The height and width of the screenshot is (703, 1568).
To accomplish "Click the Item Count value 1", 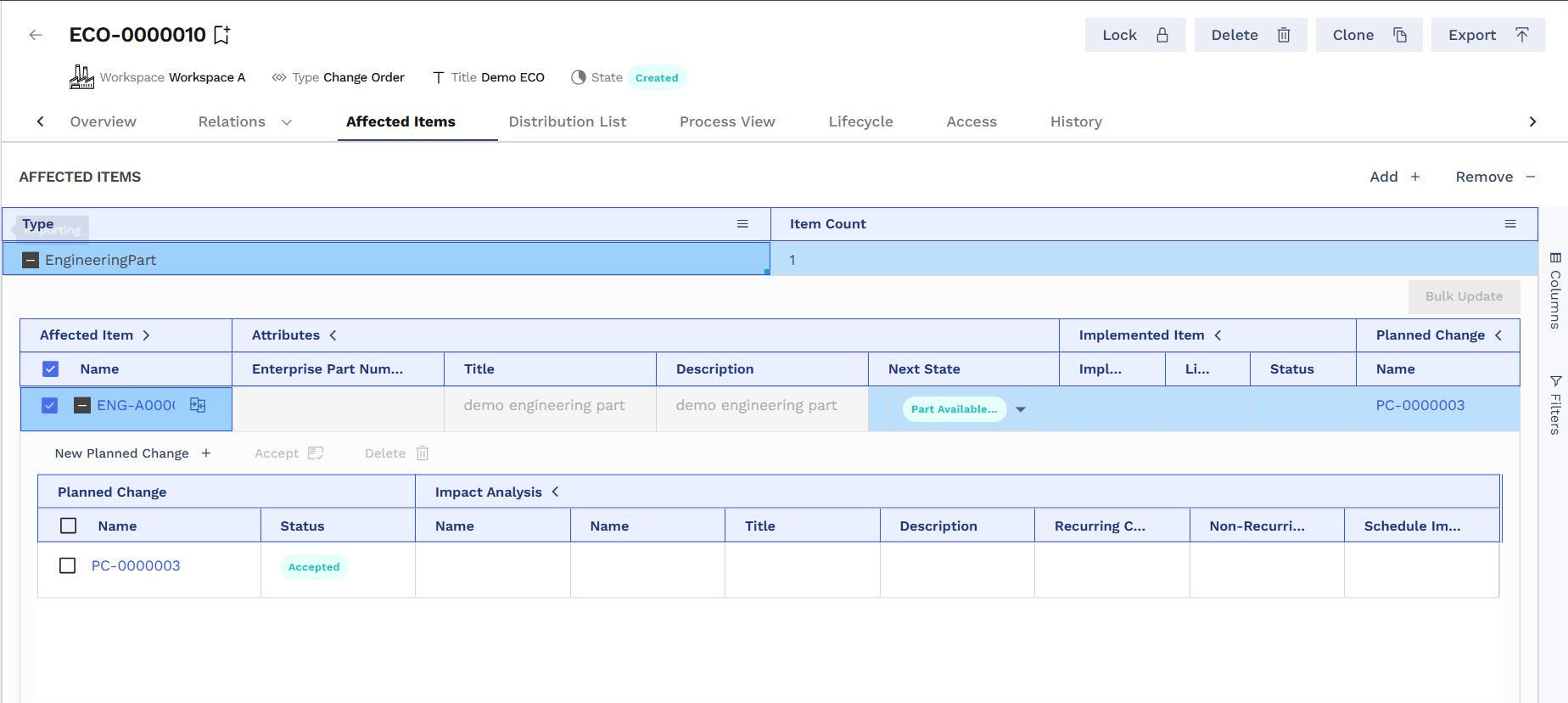I will click(x=792, y=260).
